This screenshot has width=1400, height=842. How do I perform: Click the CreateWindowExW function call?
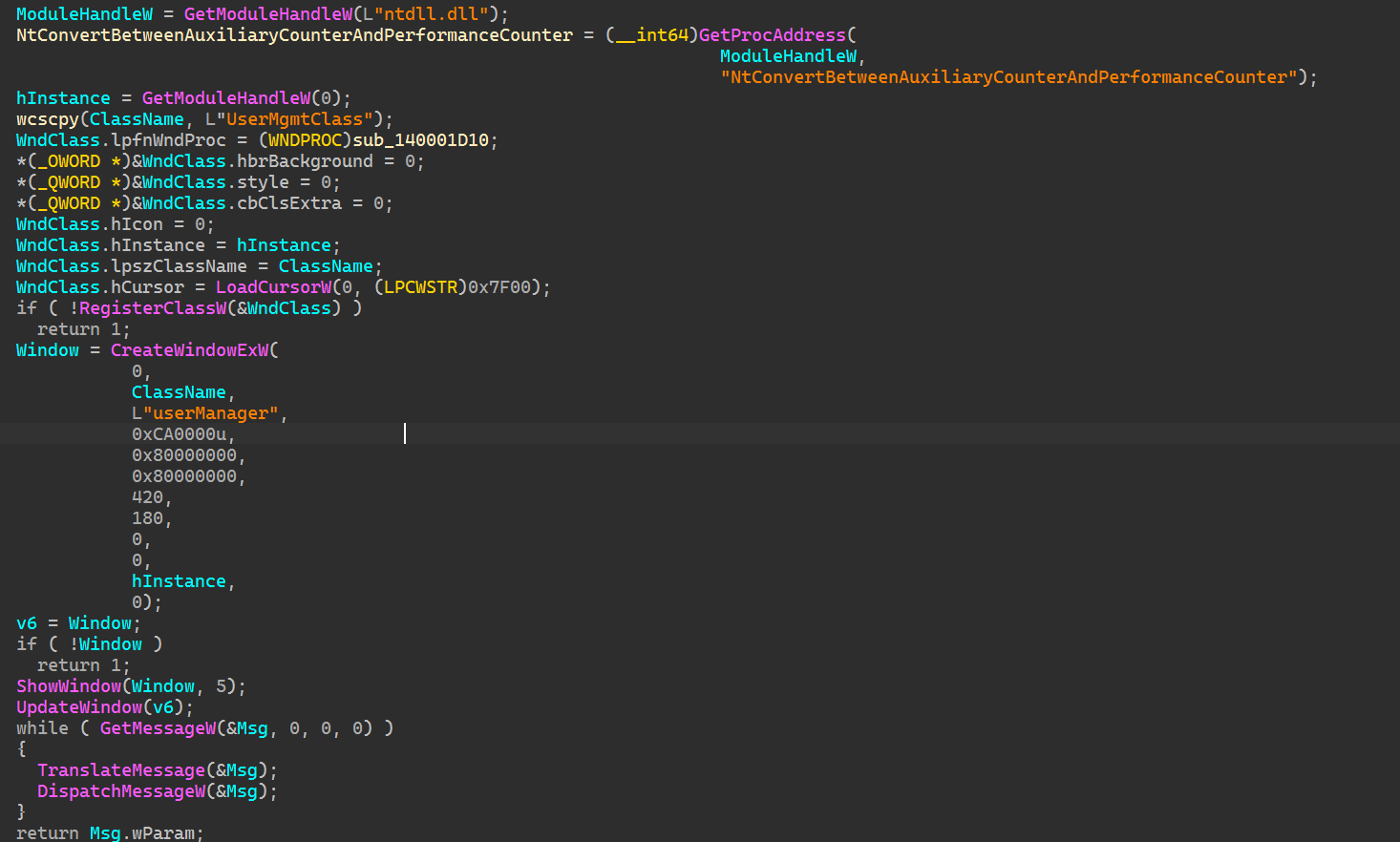coord(189,350)
